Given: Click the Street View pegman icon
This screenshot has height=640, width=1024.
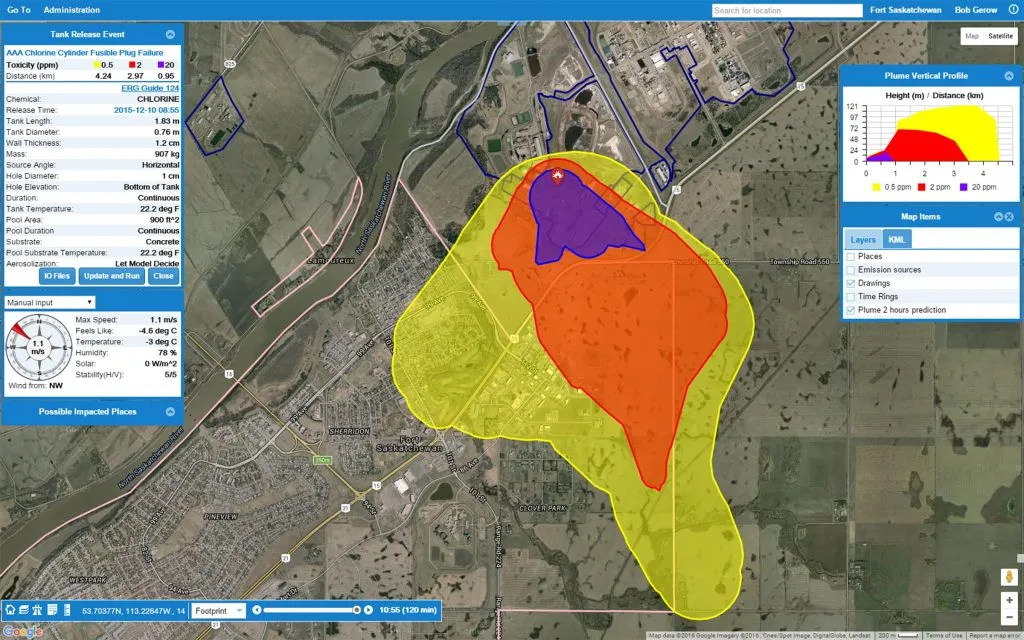Looking at the screenshot, I should 1009,579.
